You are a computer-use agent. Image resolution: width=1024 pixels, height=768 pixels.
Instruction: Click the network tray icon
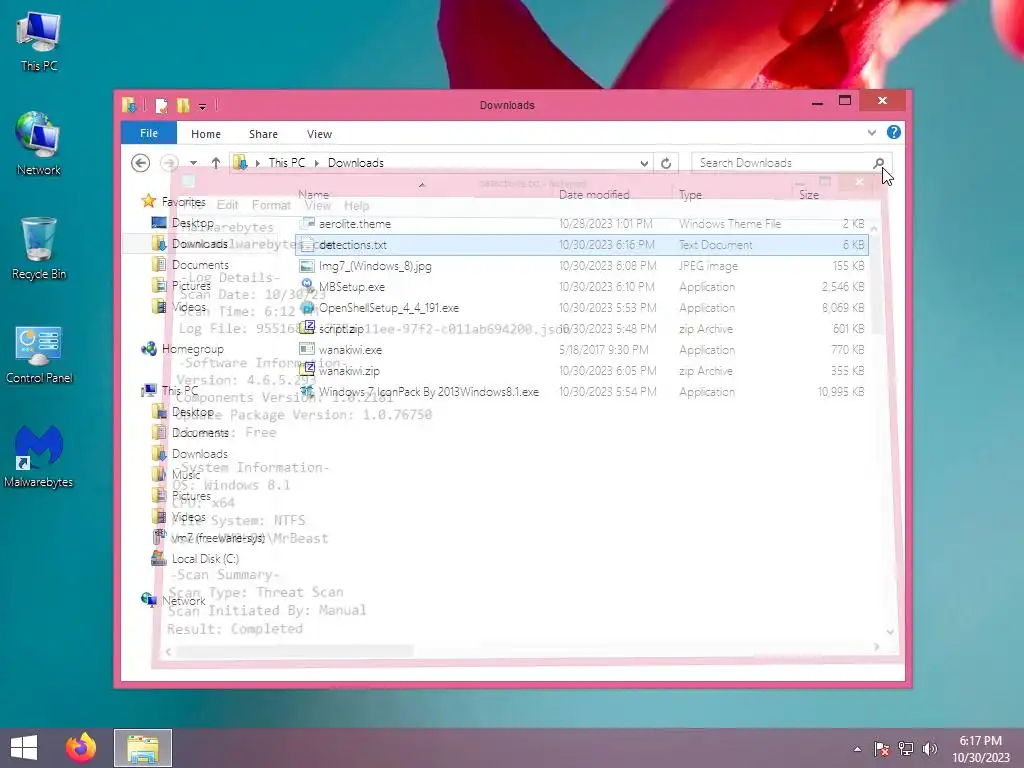(x=906, y=749)
